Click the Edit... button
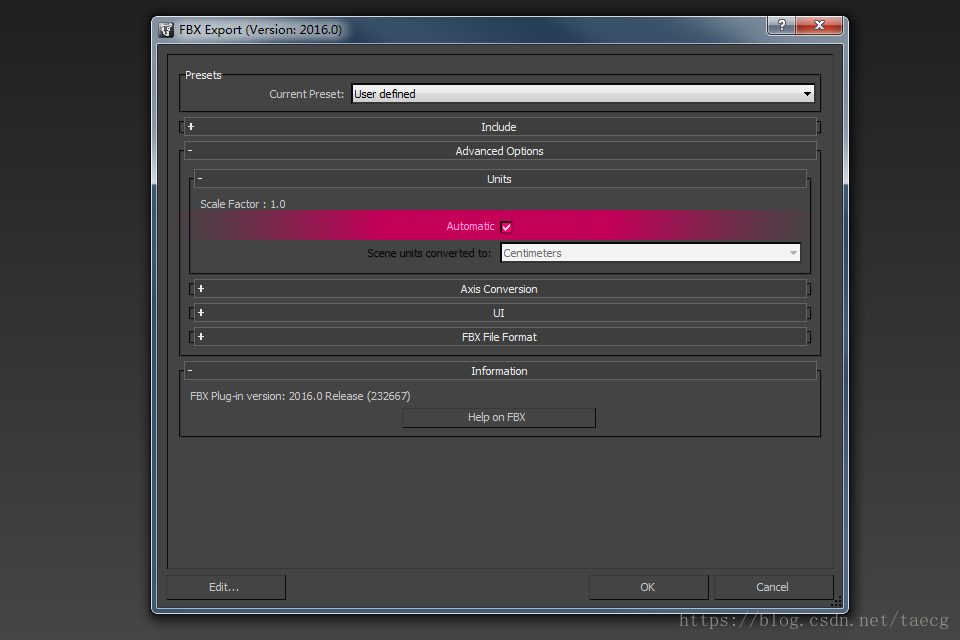 [225, 587]
